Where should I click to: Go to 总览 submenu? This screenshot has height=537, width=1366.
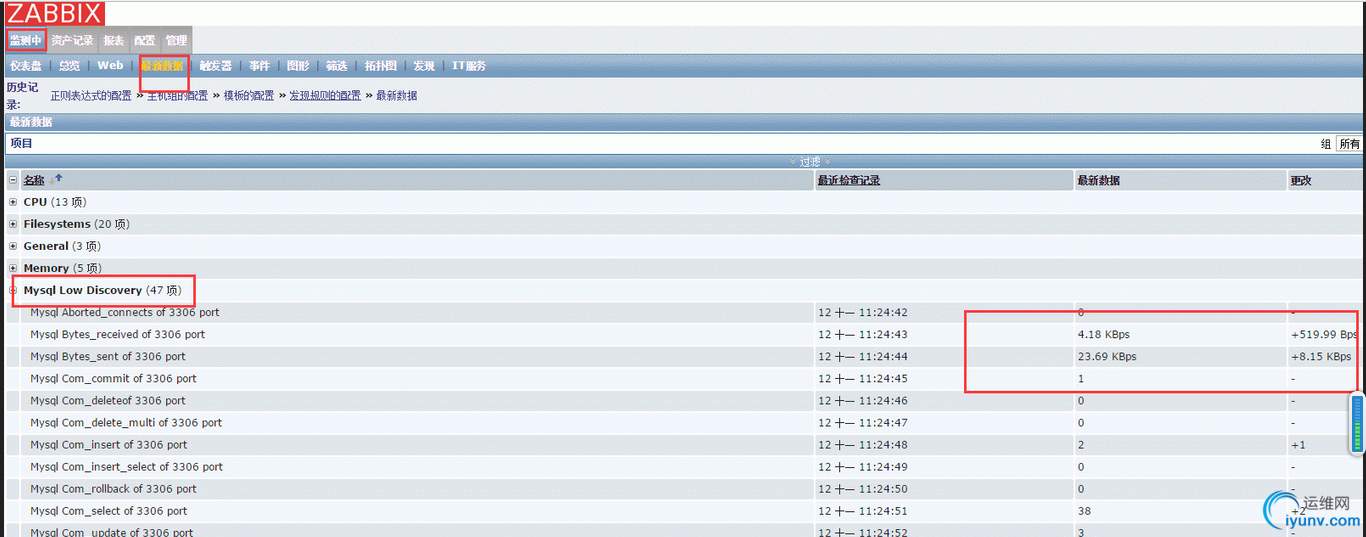pos(69,66)
